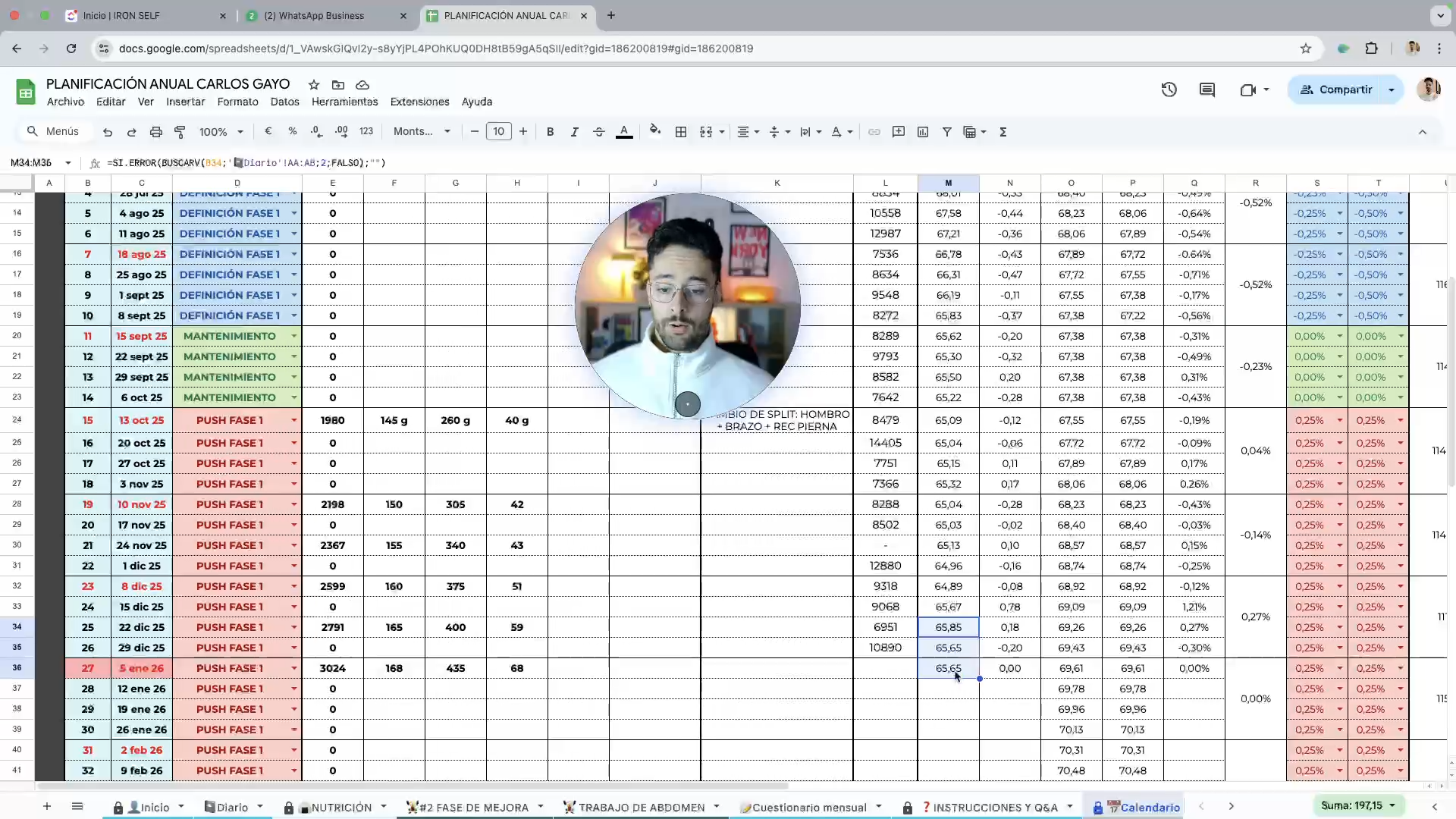Open the Datos menu
1456x819 pixels.
coord(284,102)
